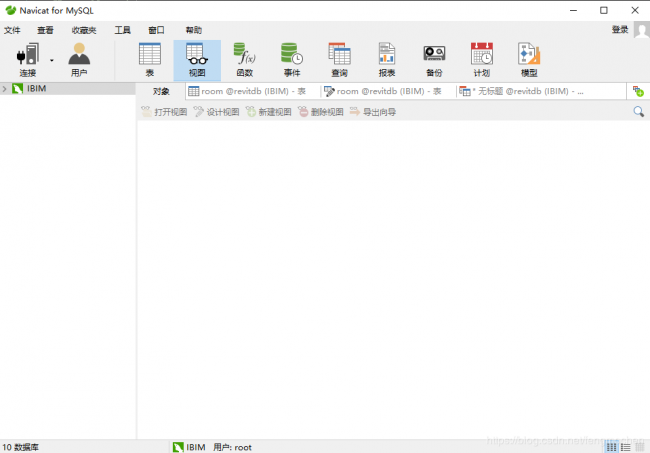Select the 模型 (Model) toolbar icon
This screenshot has height=453, width=650.
pos(528,58)
